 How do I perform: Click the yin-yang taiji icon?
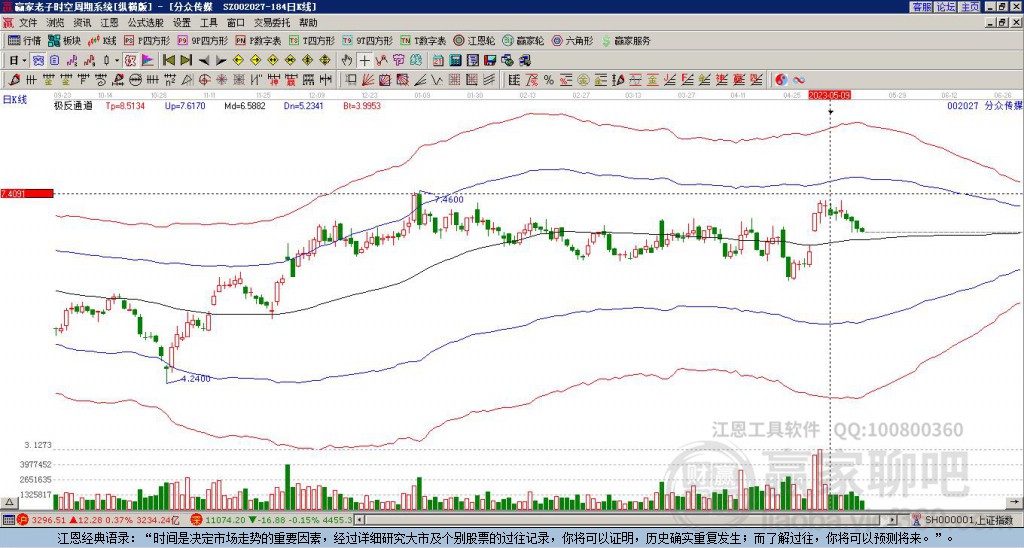tap(781, 80)
